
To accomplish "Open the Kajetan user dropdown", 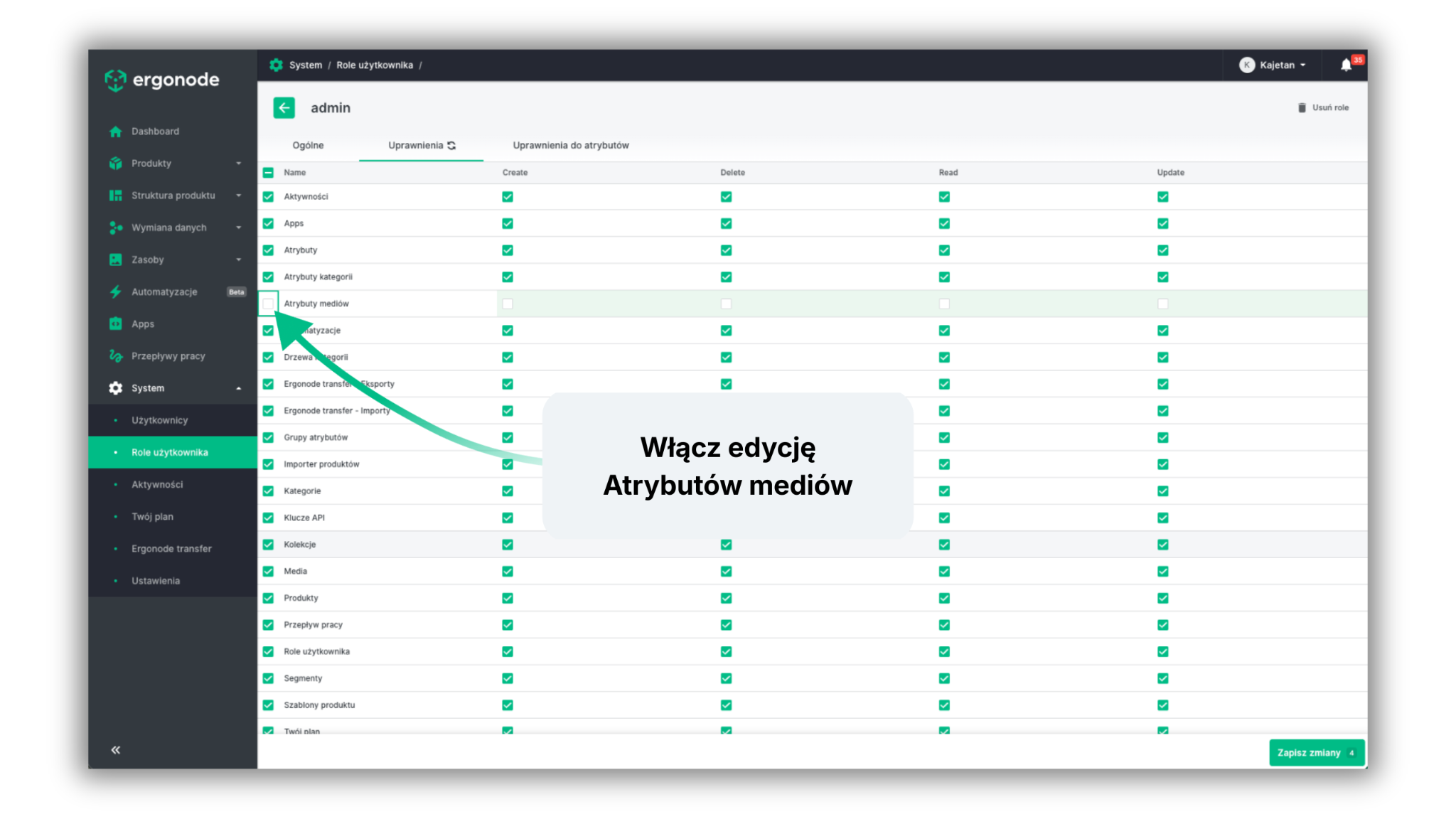I will pyautogui.click(x=1276, y=65).
